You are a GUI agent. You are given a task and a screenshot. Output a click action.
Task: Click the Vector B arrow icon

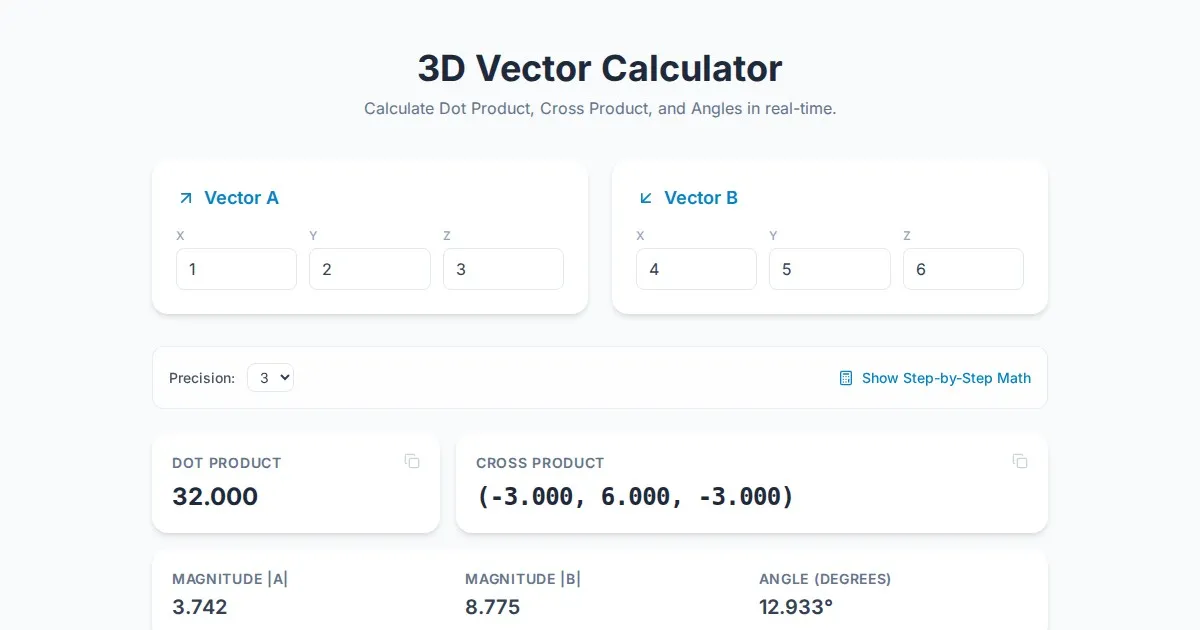645,198
